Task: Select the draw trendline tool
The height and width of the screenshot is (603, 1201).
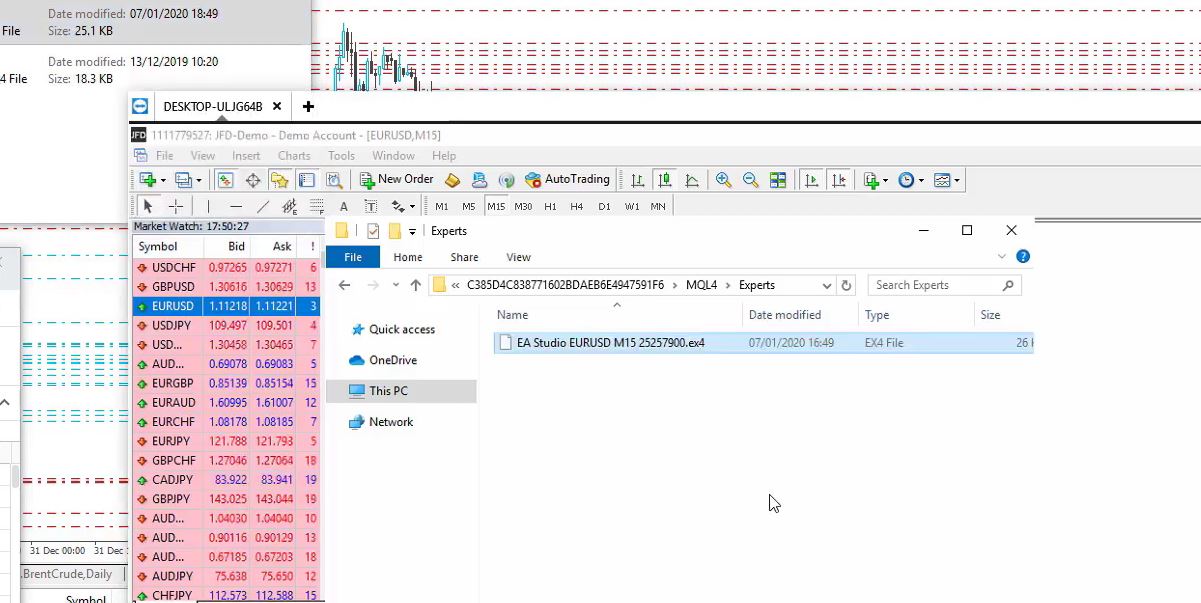Action: pyautogui.click(x=263, y=207)
